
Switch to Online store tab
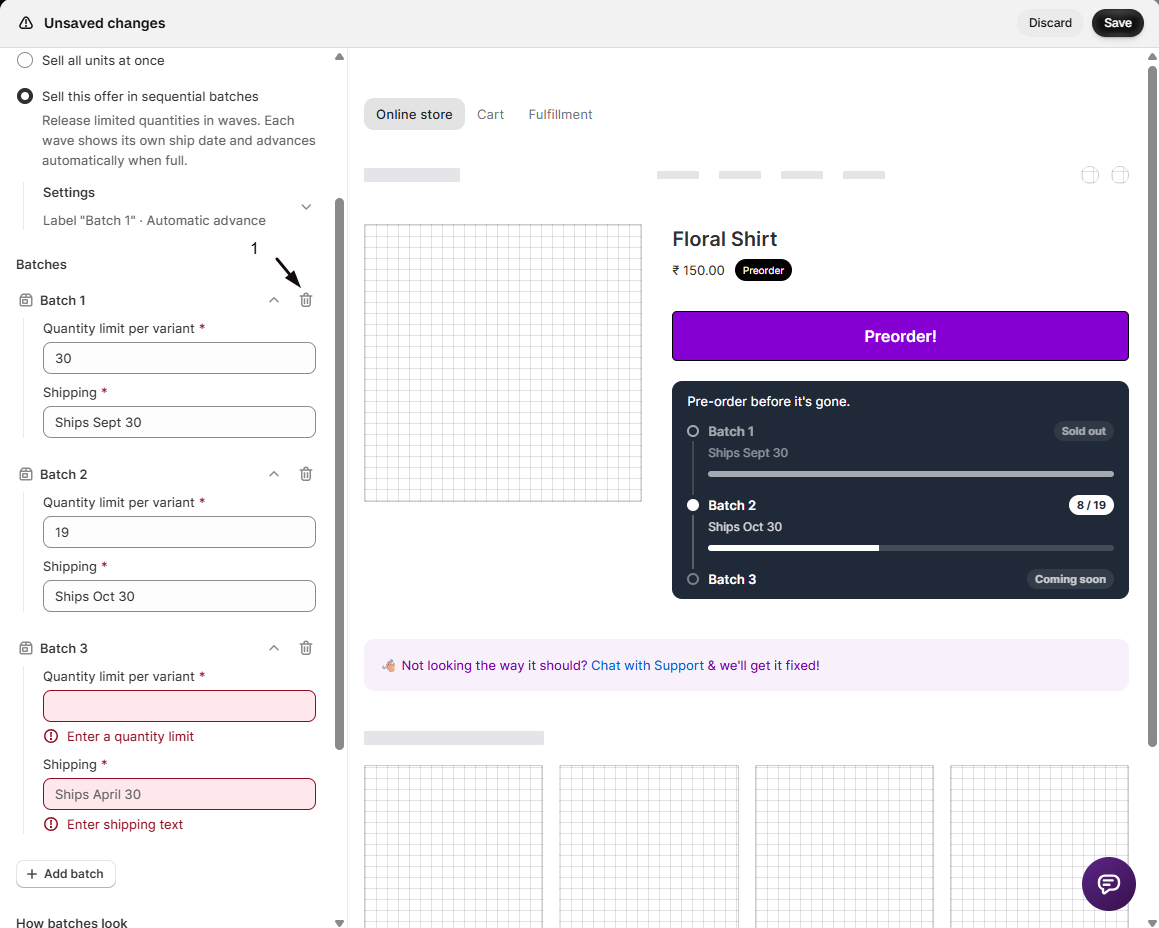tap(414, 114)
